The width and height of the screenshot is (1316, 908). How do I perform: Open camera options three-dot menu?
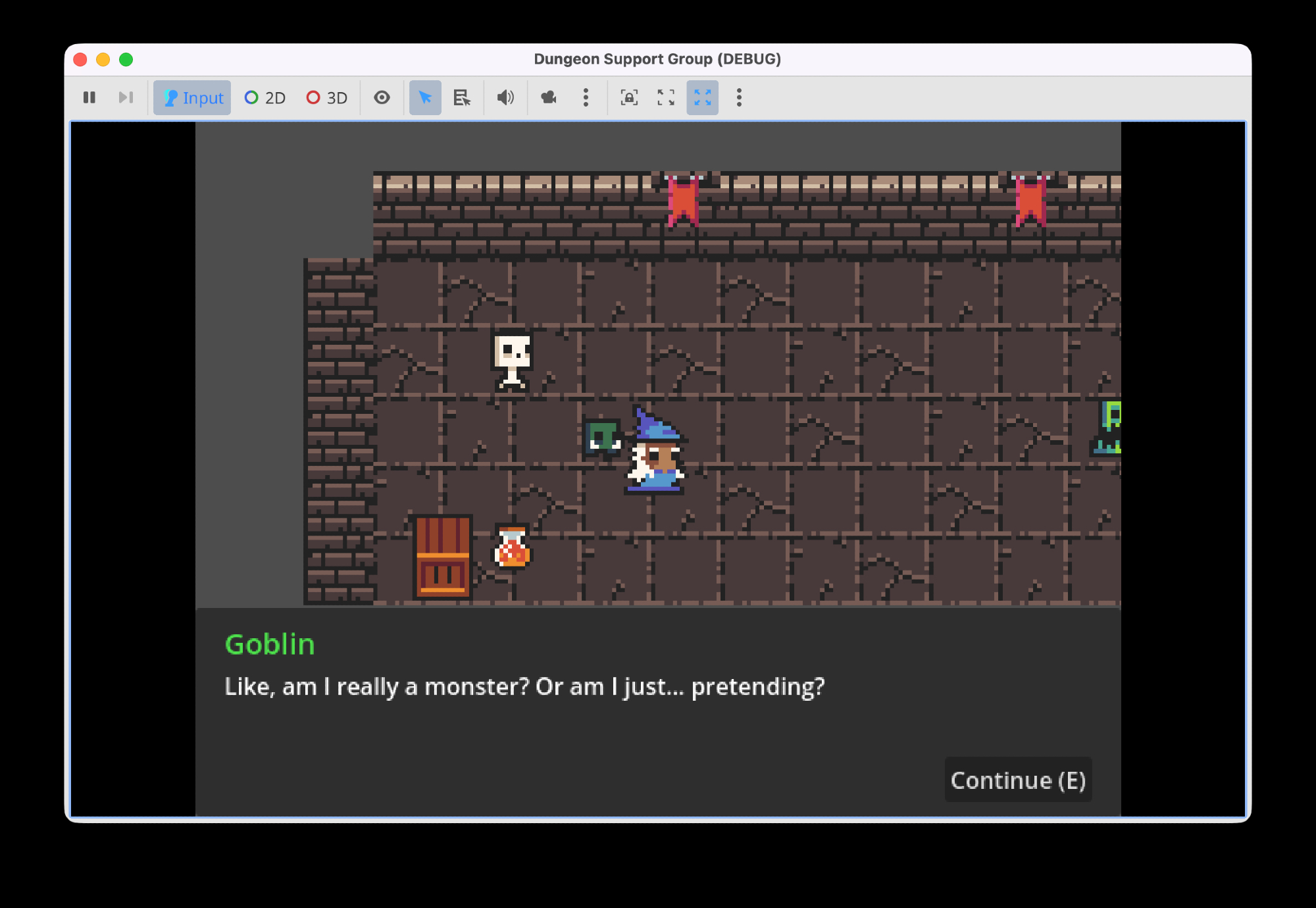point(586,97)
